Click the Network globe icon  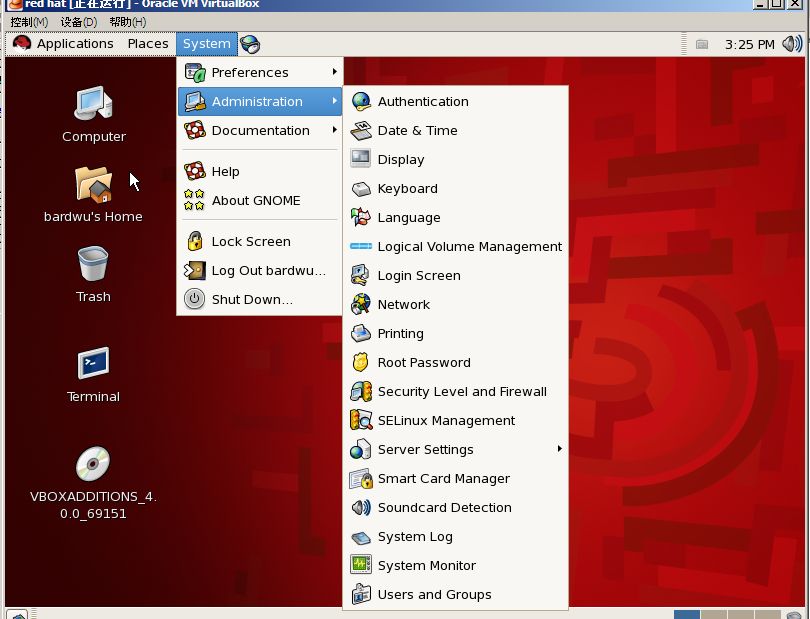point(361,304)
